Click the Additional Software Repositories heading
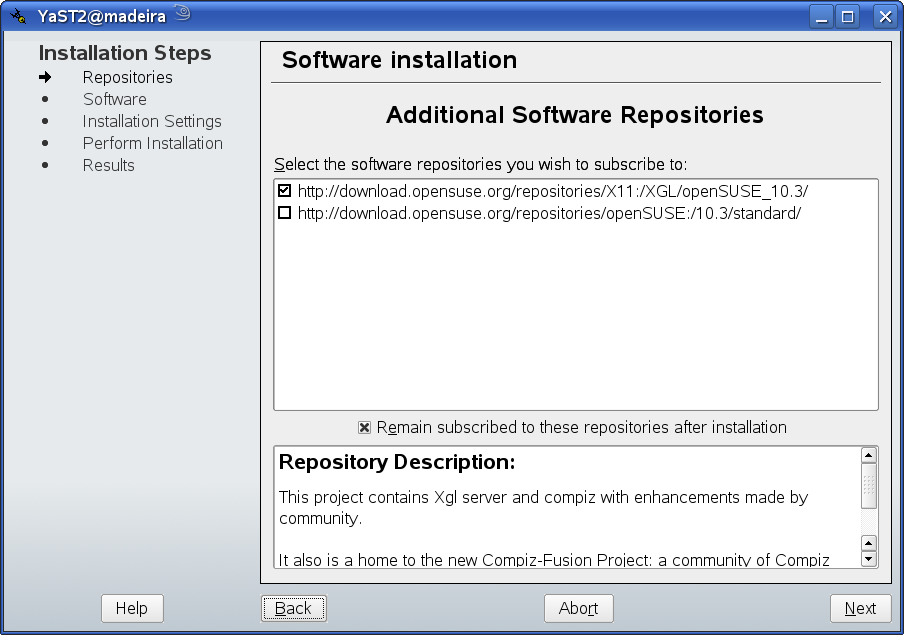The width and height of the screenshot is (904, 635). click(575, 115)
